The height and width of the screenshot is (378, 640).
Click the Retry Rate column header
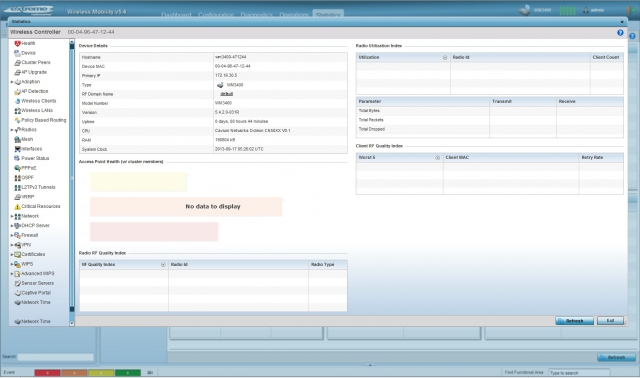click(x=601, y=158)
